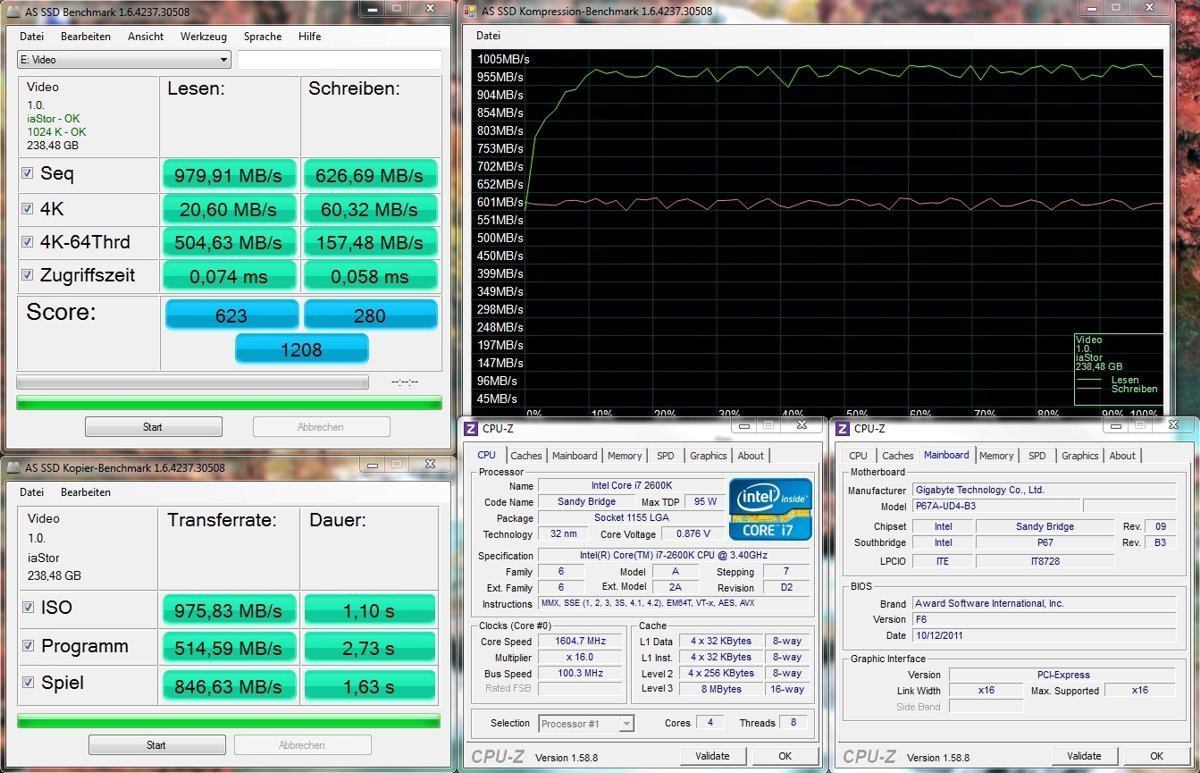
Task: Click the motherboard model P67A-UD4-B3 field
Action: (x=995, y=506)
